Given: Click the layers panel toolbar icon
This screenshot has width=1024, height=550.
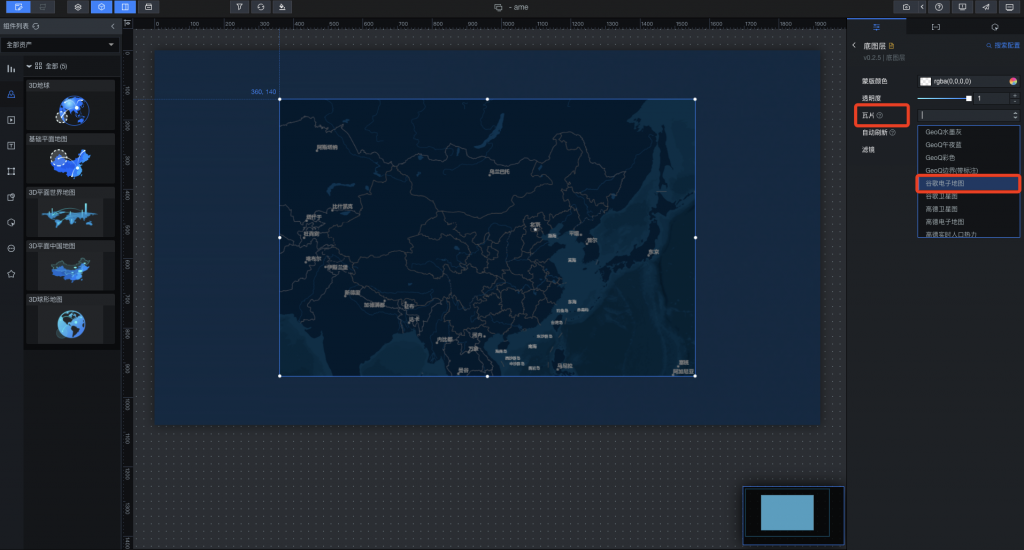Looking at the screenshot, I should coord(78,7).
